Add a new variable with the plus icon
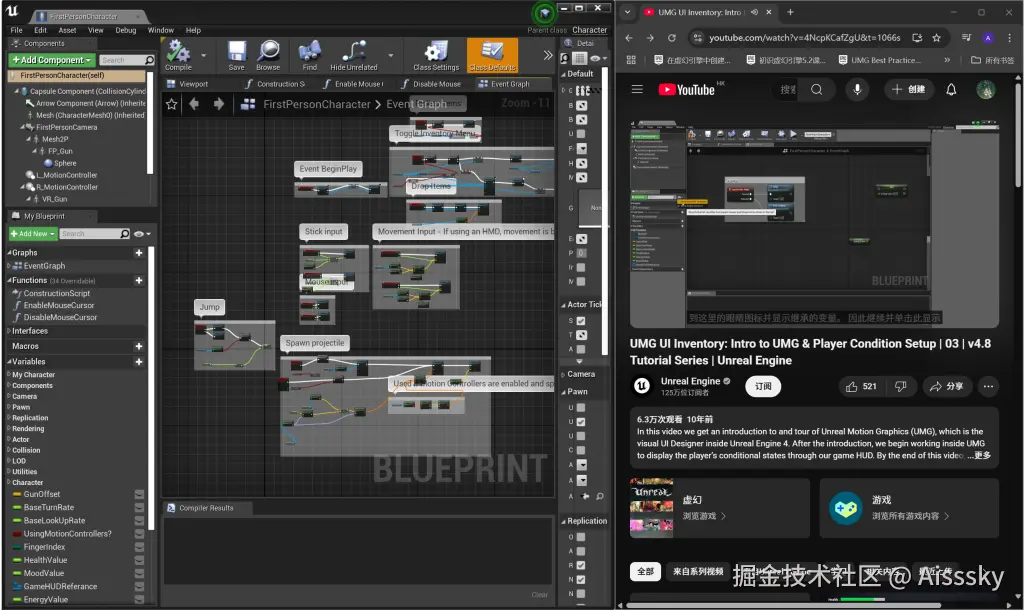1024x610 pixels. [138, 362]
